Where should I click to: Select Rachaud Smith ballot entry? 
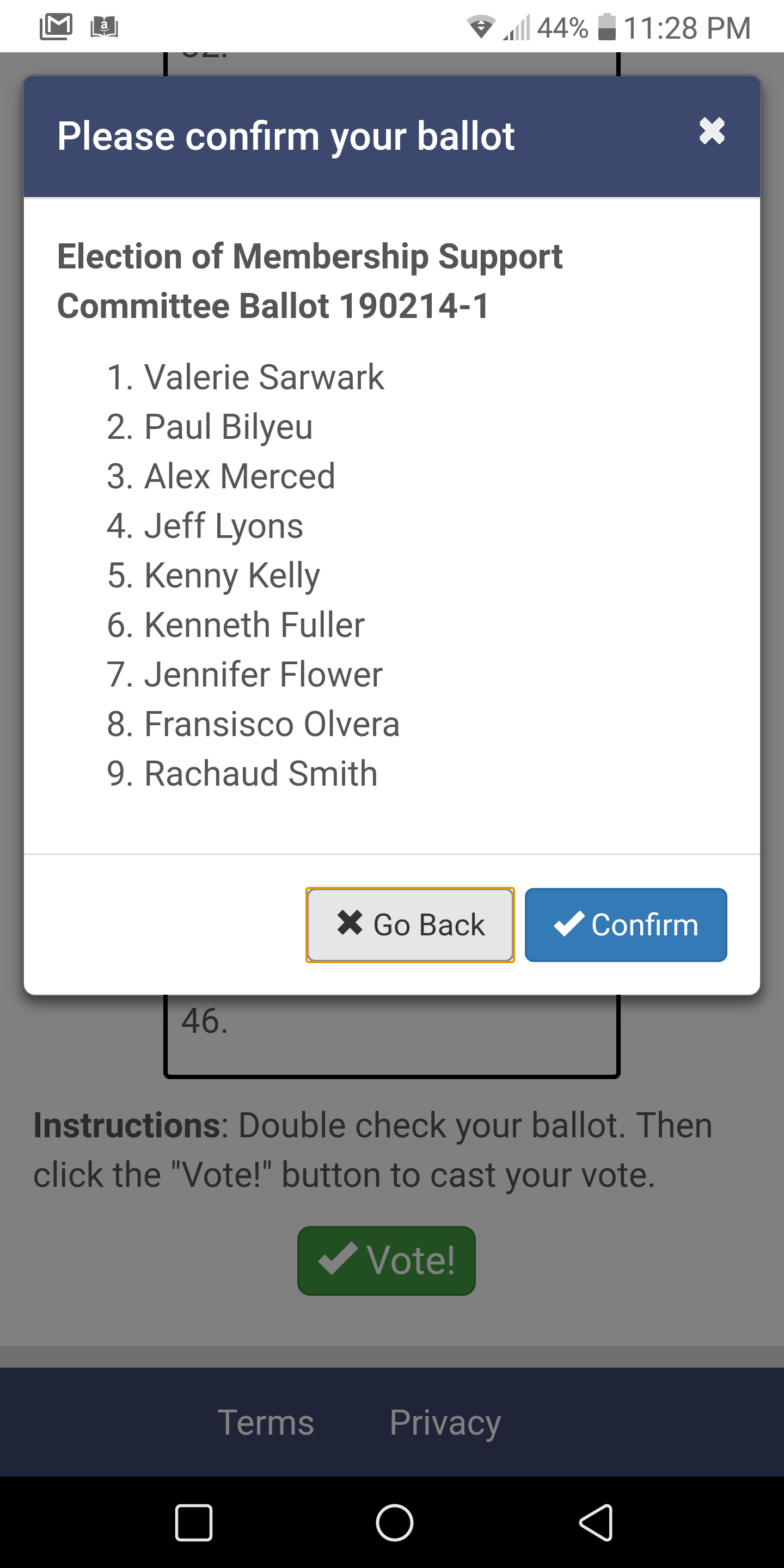261,774
